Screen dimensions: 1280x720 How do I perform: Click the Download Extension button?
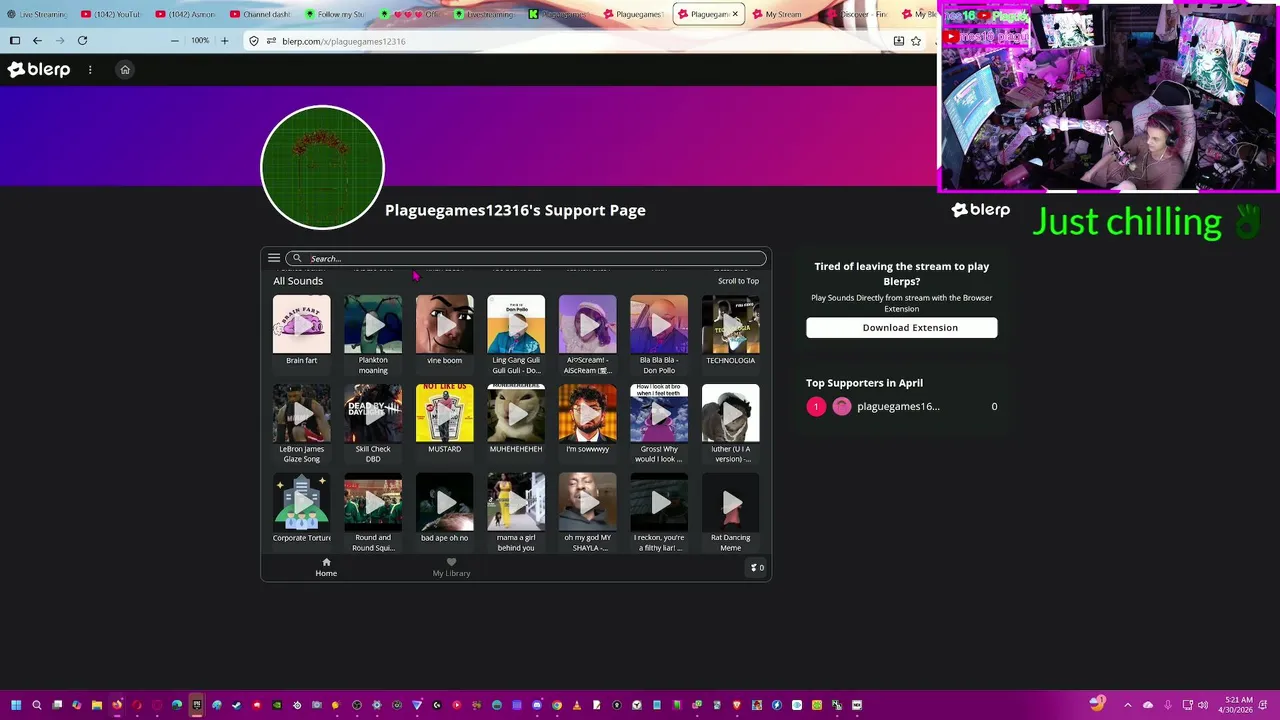902,327
